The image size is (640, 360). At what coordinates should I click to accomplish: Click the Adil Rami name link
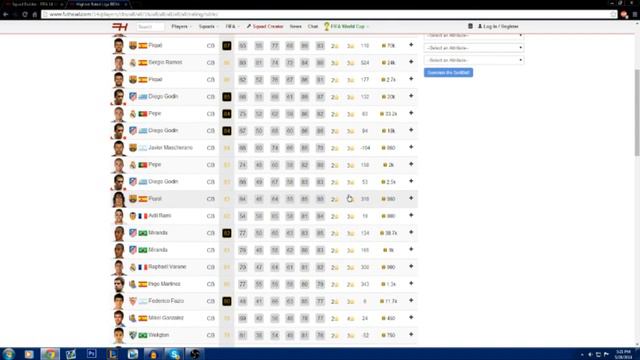[160, 216]
